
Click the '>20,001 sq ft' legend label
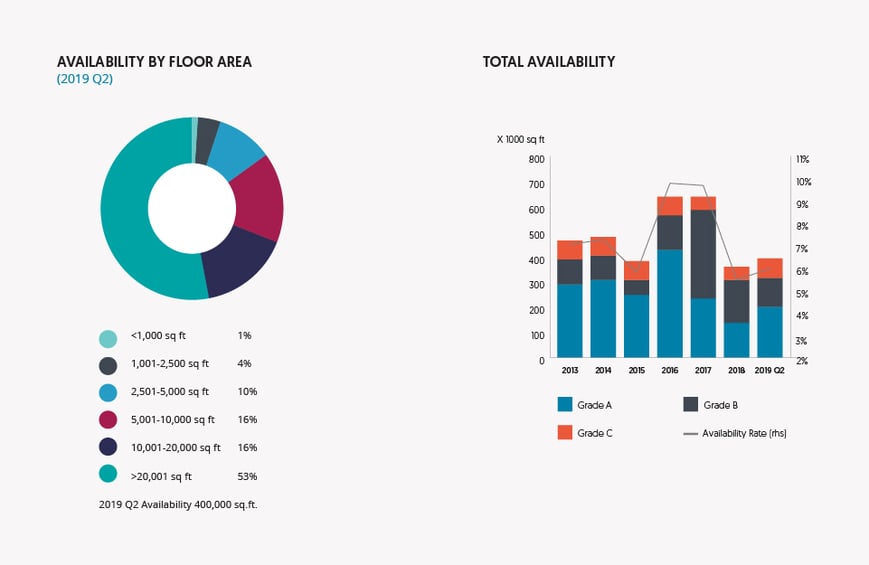coord(161,476)
